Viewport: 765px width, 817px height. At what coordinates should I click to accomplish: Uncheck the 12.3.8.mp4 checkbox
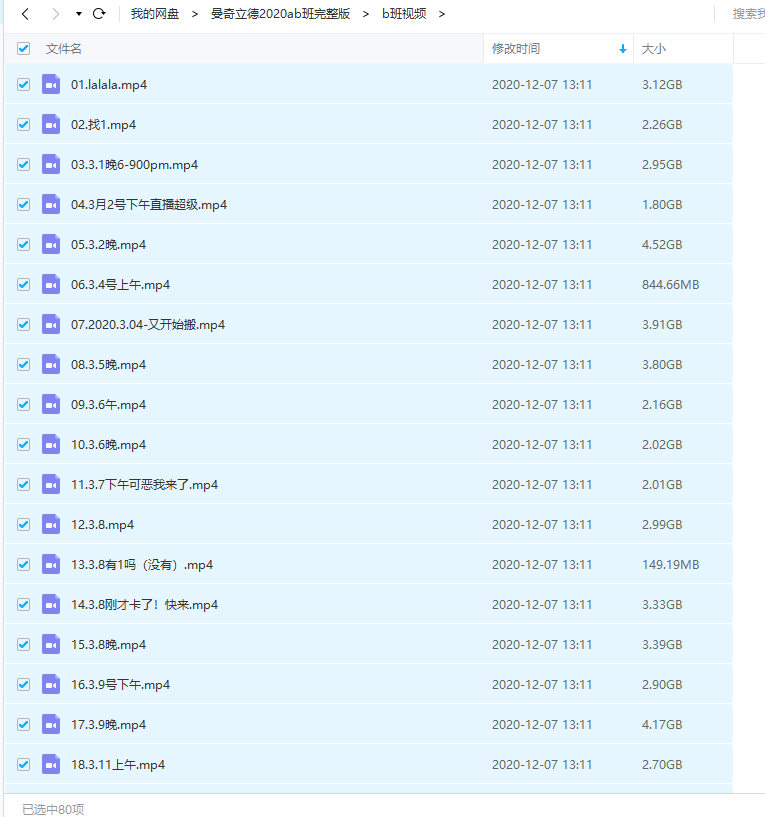pyautogui.click(x=23, y=525)
